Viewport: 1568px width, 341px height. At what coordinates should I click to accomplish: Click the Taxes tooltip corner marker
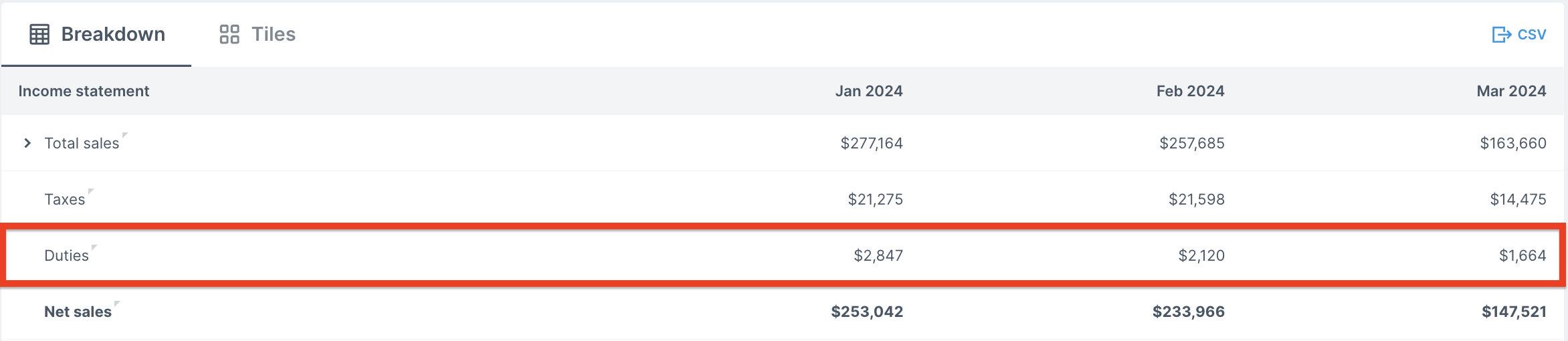point(91,191)
